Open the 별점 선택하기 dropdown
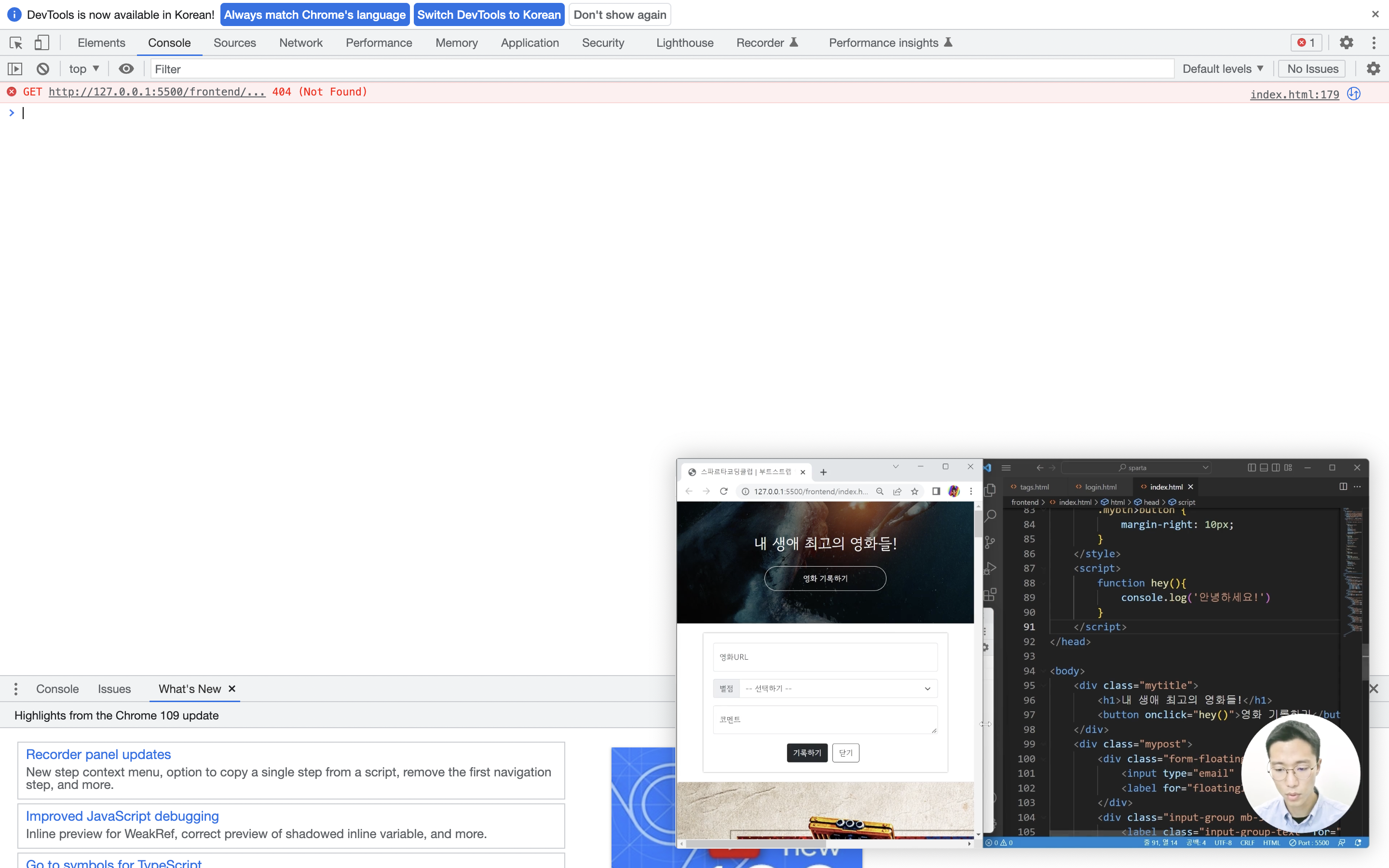This screenshot has height=868, width=1389. click(838, 689)
